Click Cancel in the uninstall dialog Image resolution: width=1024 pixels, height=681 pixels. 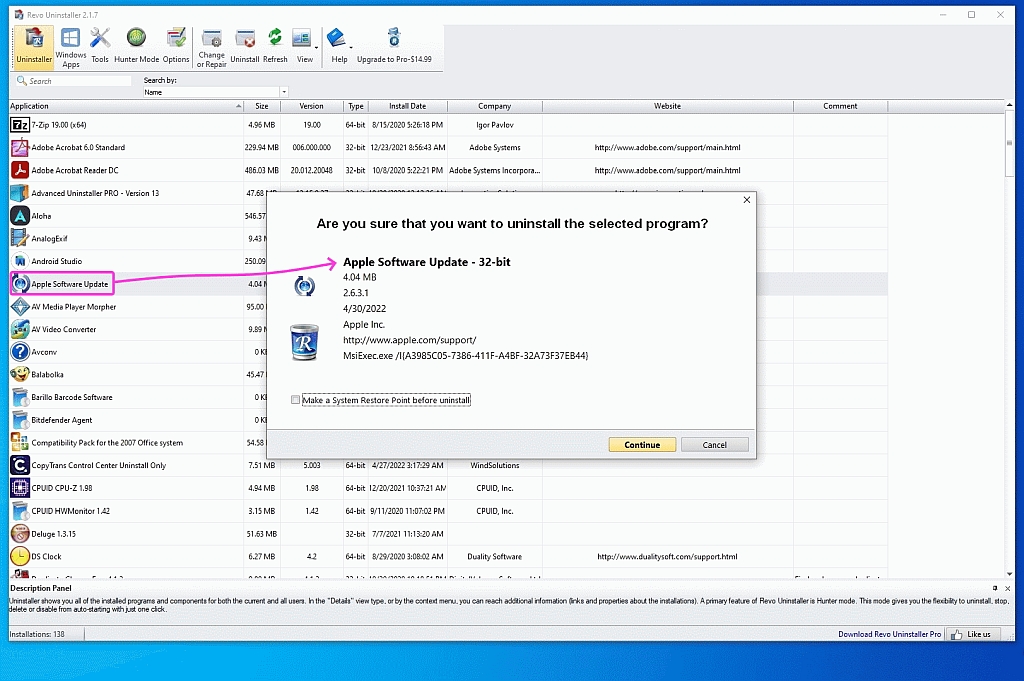click(x=714, y=445)
